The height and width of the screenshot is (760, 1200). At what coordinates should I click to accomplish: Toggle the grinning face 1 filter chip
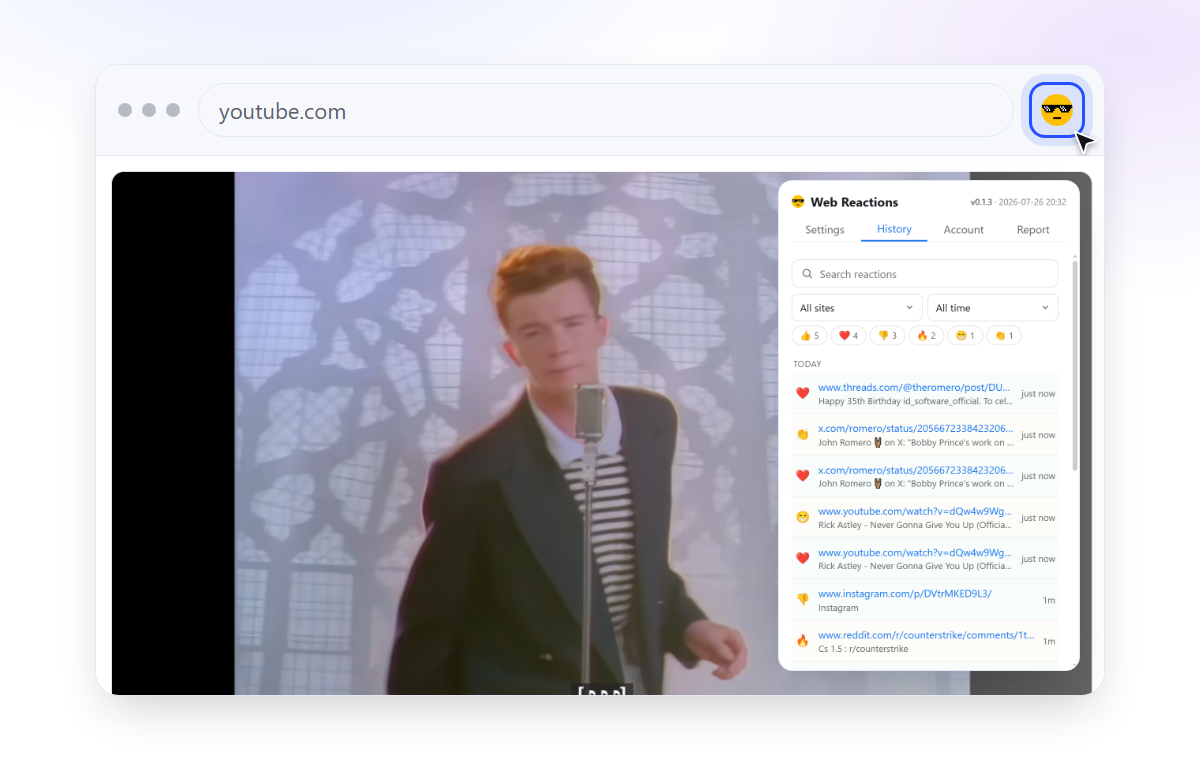[964, 336]
